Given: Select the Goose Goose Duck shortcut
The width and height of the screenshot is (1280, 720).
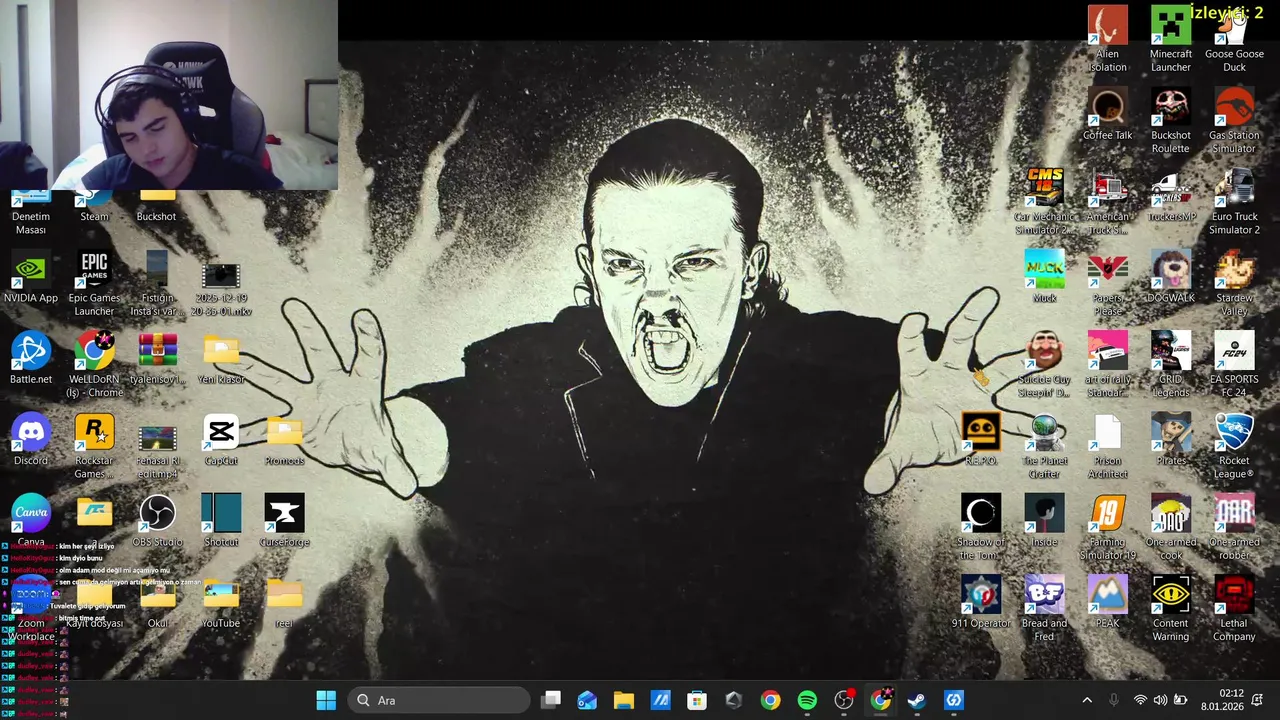Looking at the screenshot, I should coord(1234,38).
